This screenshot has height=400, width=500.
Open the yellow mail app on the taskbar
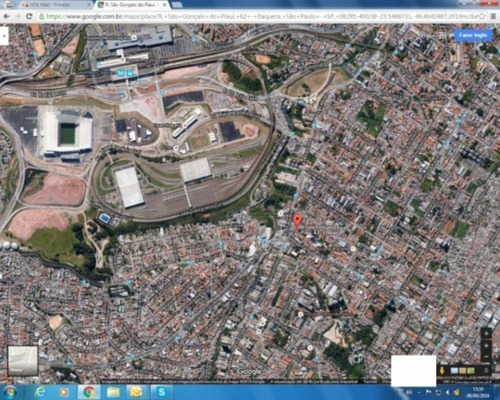point(137,392)
